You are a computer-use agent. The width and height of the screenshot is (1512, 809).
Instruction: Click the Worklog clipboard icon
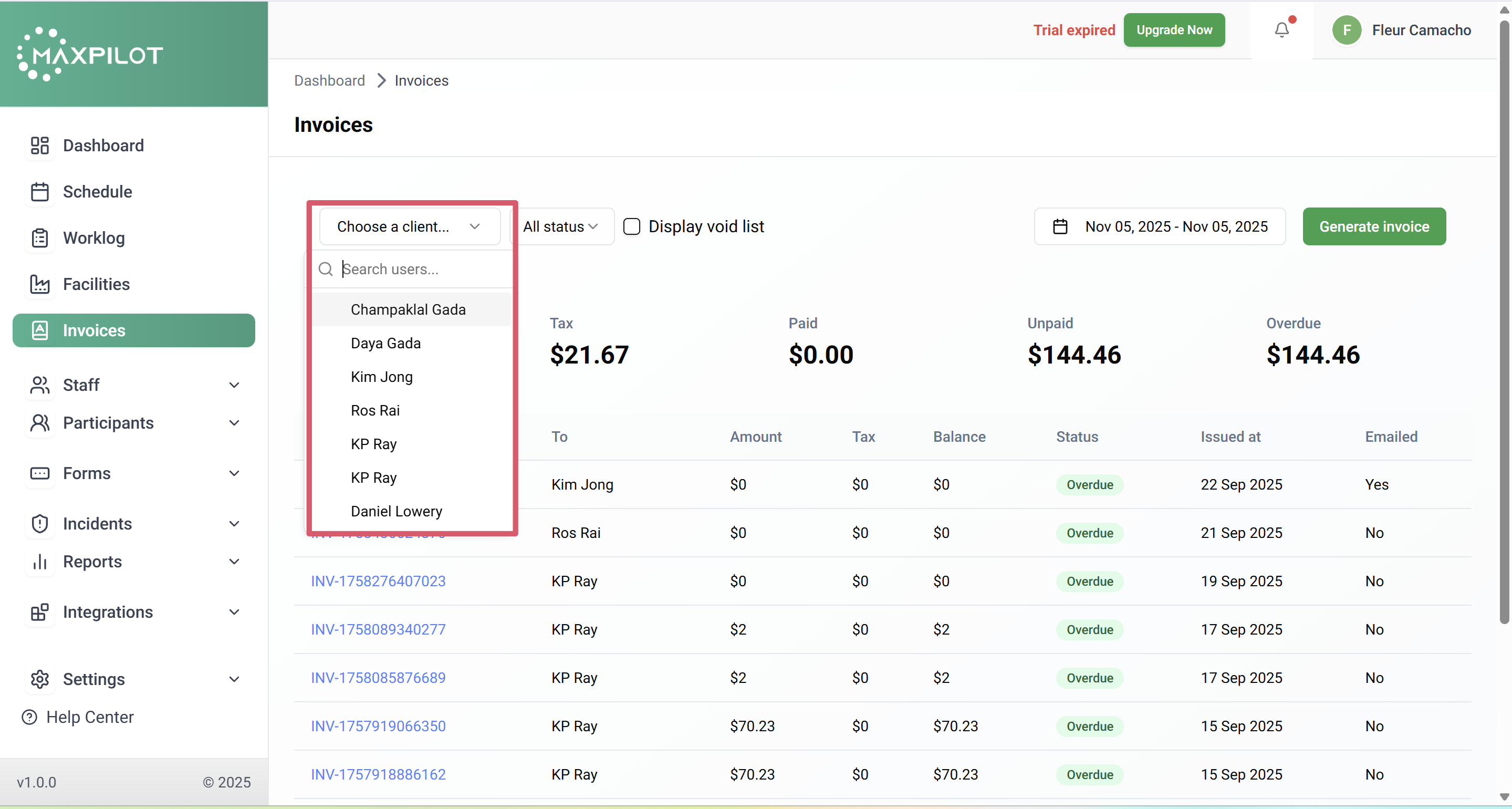39,238
